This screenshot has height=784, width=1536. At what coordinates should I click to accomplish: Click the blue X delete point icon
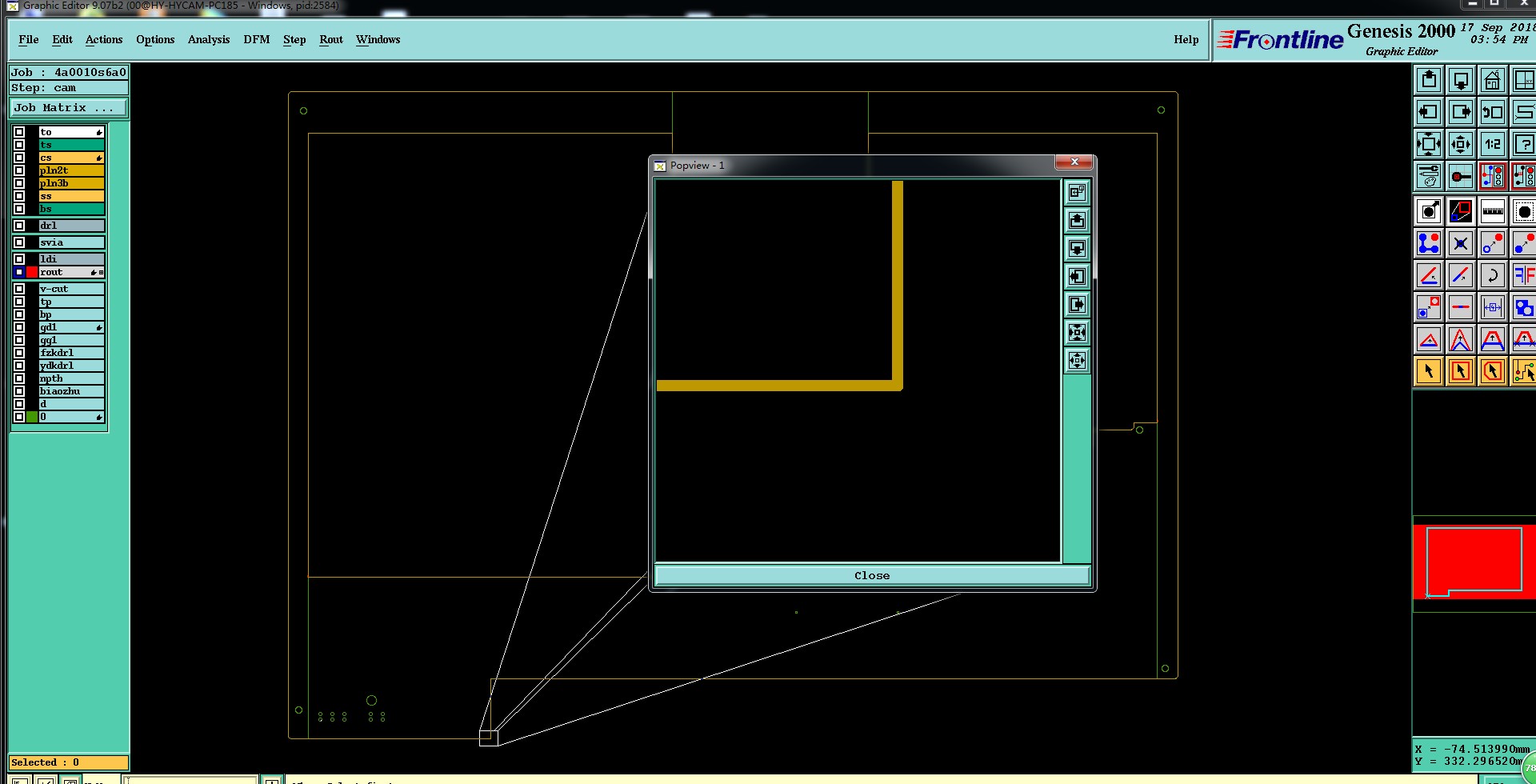click(x=1461, y=243)
